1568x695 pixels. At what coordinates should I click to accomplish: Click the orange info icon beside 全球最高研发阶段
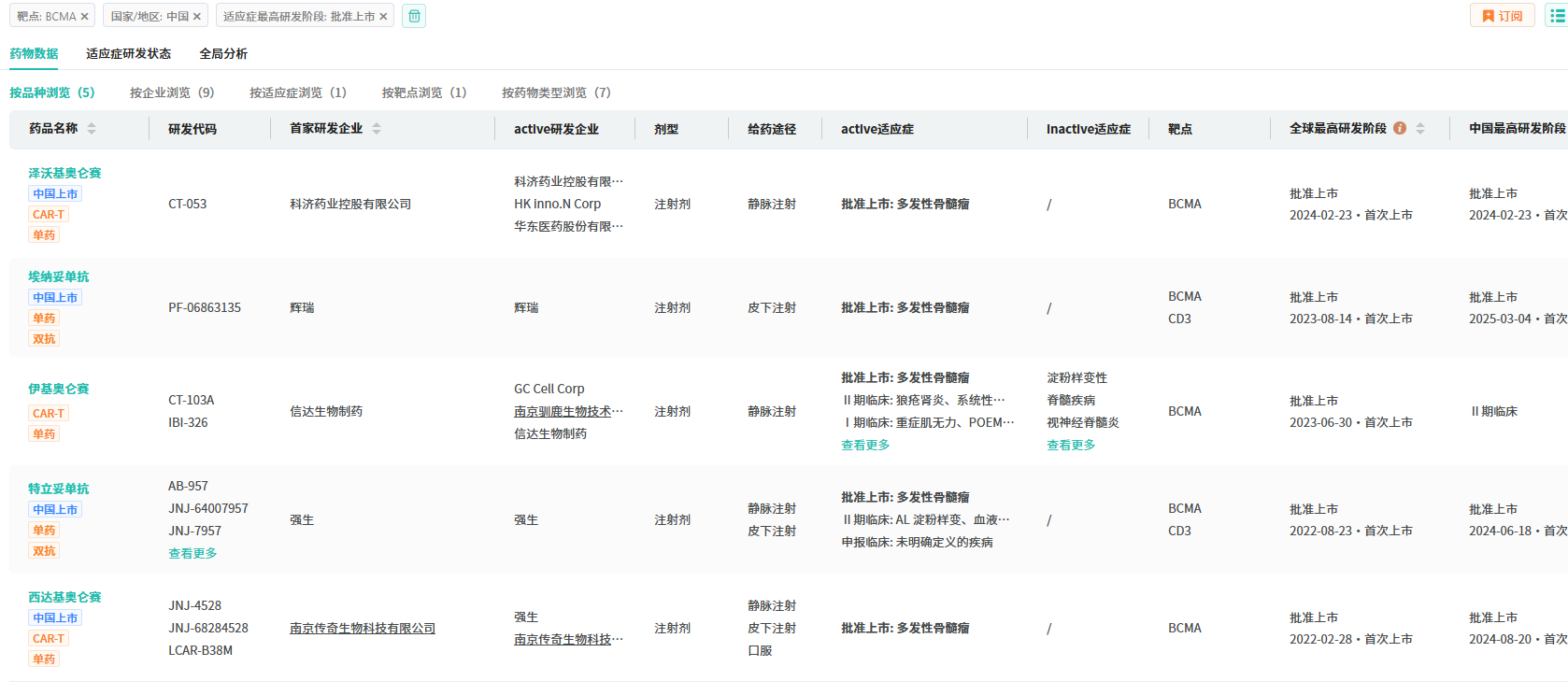(x=1400, y=128)
